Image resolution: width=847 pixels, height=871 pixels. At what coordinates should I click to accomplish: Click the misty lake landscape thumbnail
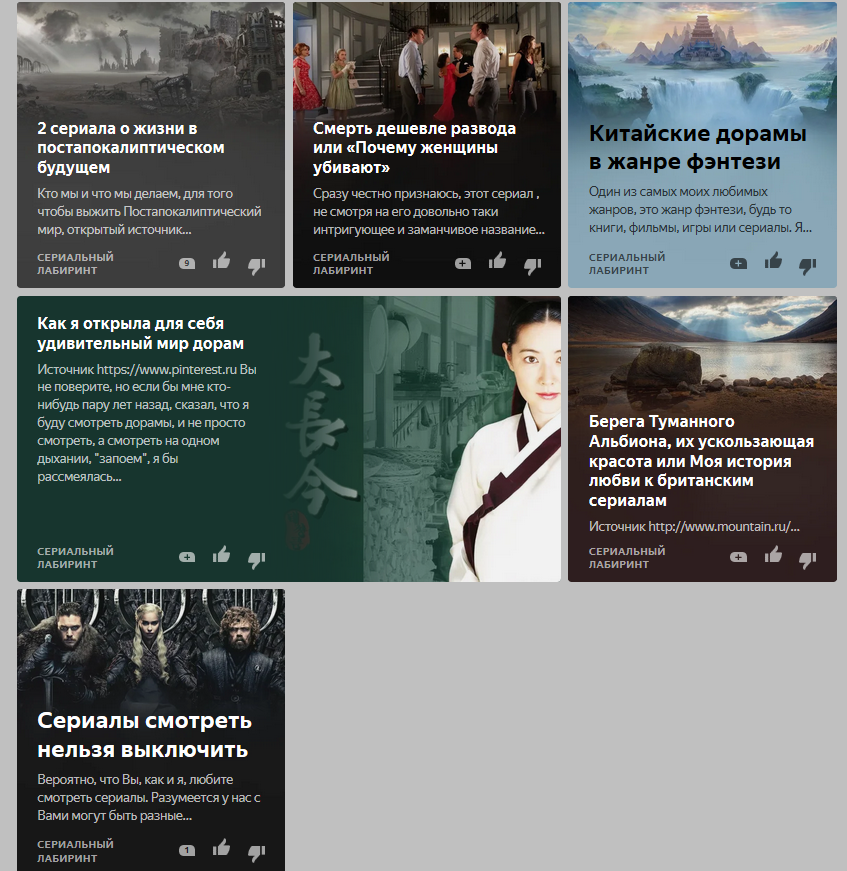702,353
